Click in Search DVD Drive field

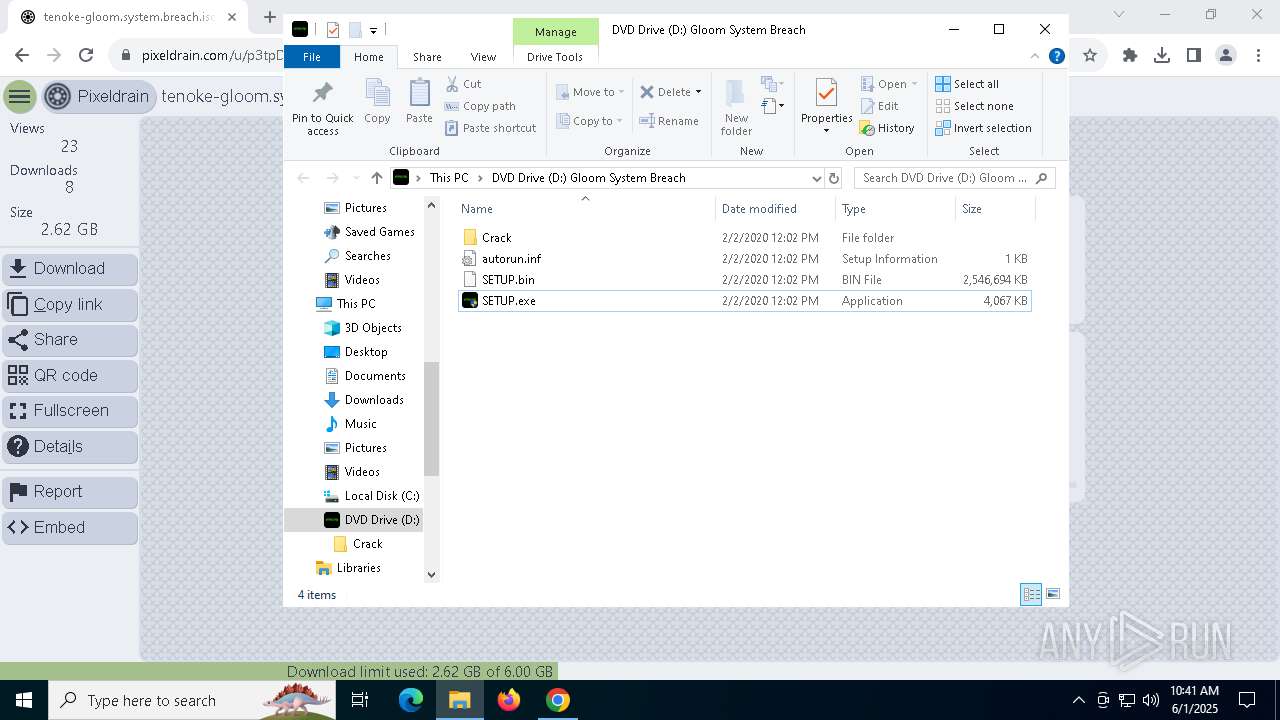click(945, 178)
